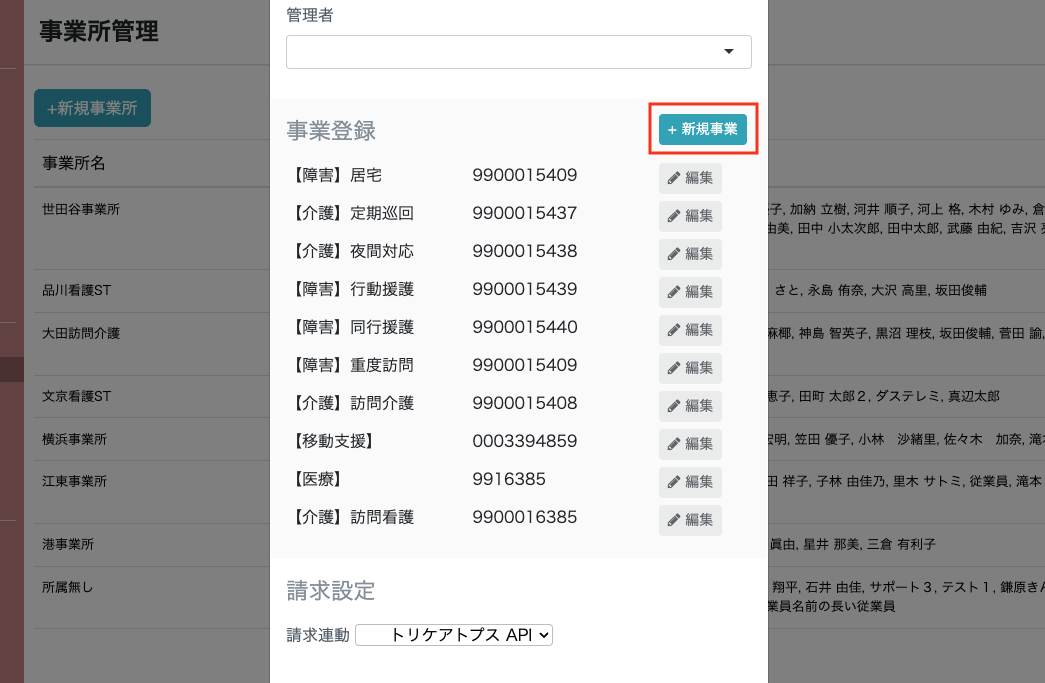
Task: Open editing for 【介護】夜間対応 service
Action: pyautogui.click(x=690, y=254)
